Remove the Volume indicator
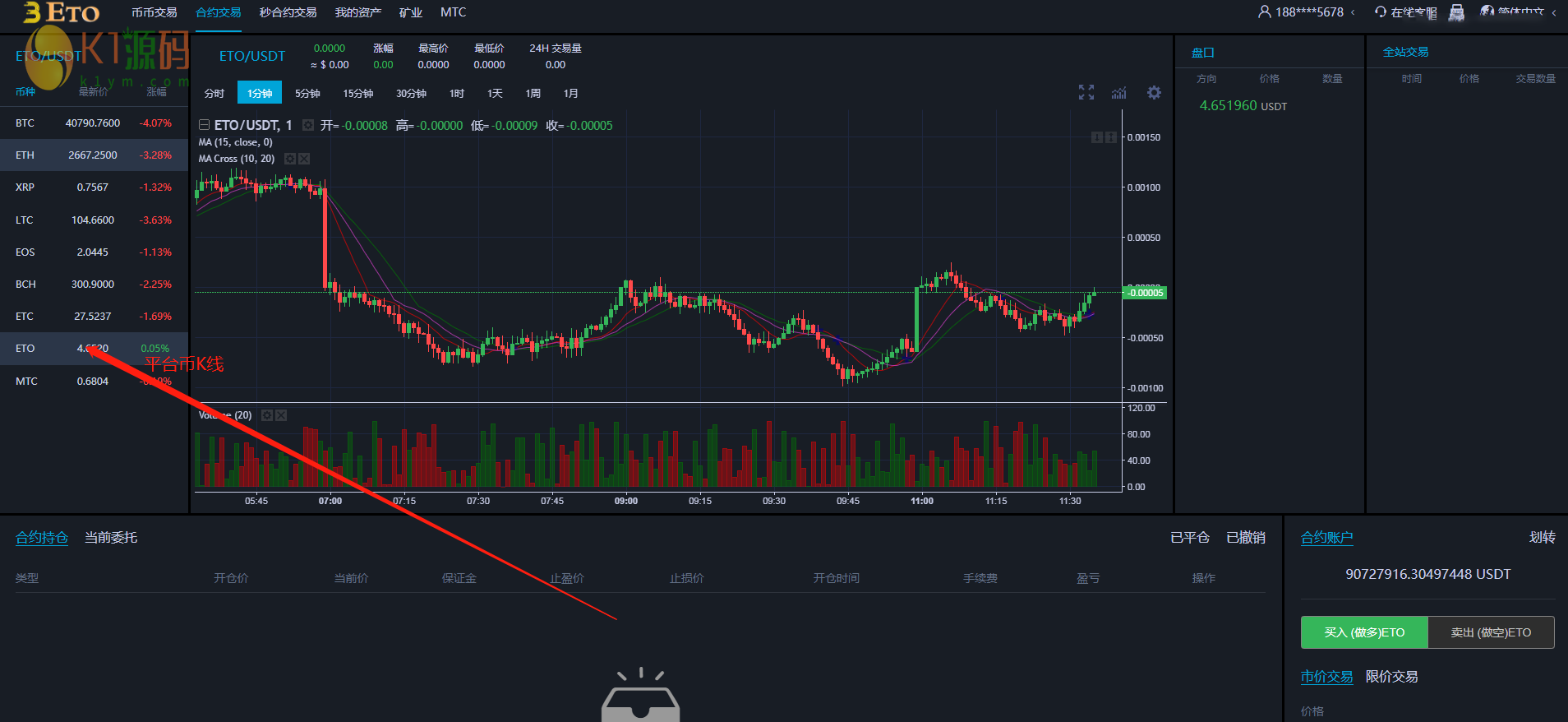This screenshot has height=722, width=1568. (x=281, y=415)
